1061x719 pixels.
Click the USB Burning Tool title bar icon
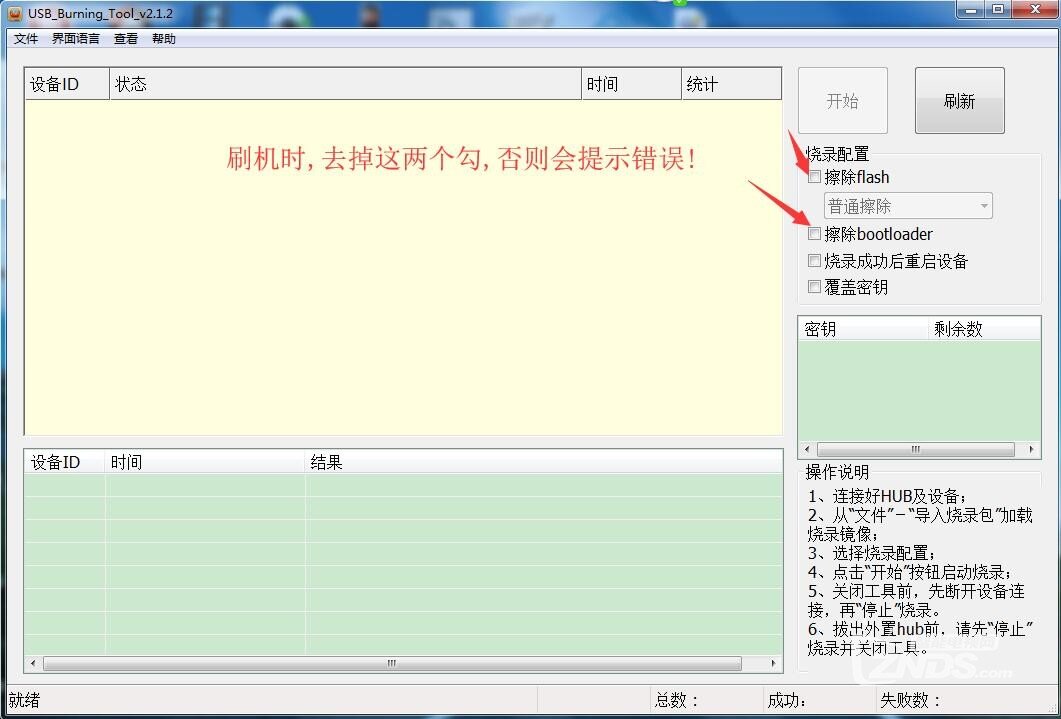13,14
